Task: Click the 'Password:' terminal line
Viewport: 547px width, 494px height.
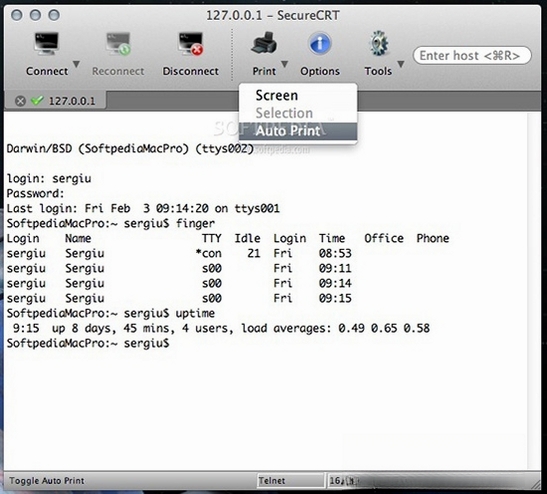Action: point(36,193)
